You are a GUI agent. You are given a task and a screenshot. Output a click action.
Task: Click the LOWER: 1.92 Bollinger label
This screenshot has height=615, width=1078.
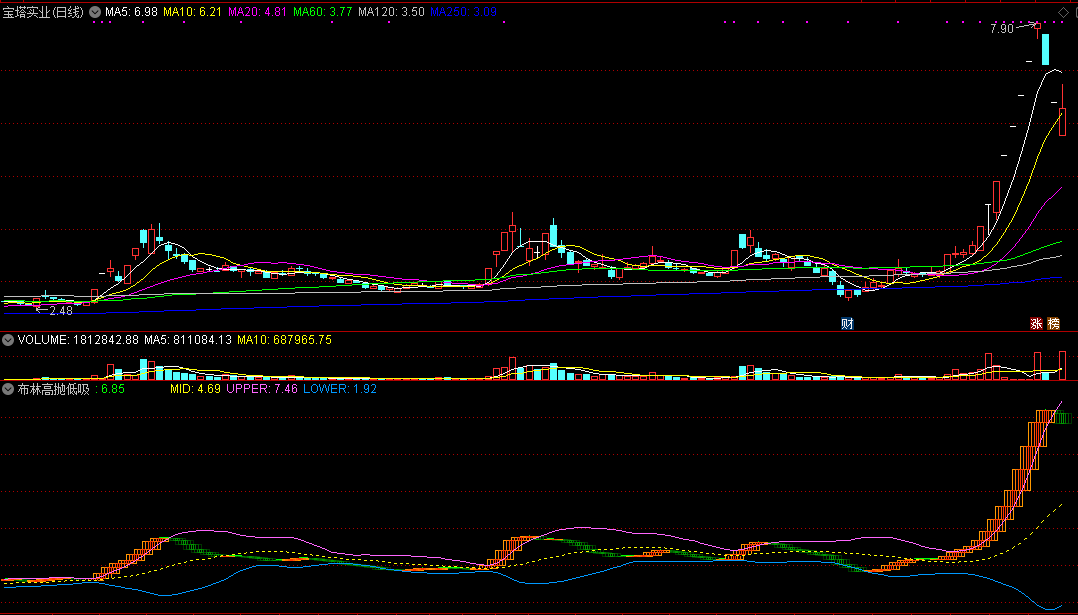(x=340, y=389)
